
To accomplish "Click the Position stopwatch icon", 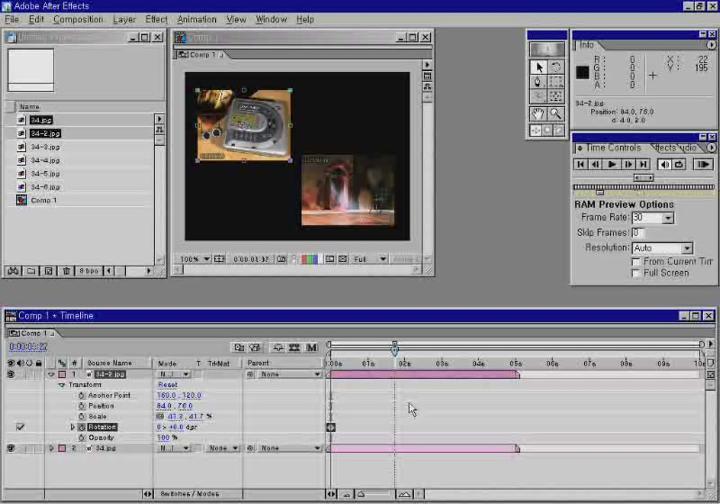I will pos(82,406).
